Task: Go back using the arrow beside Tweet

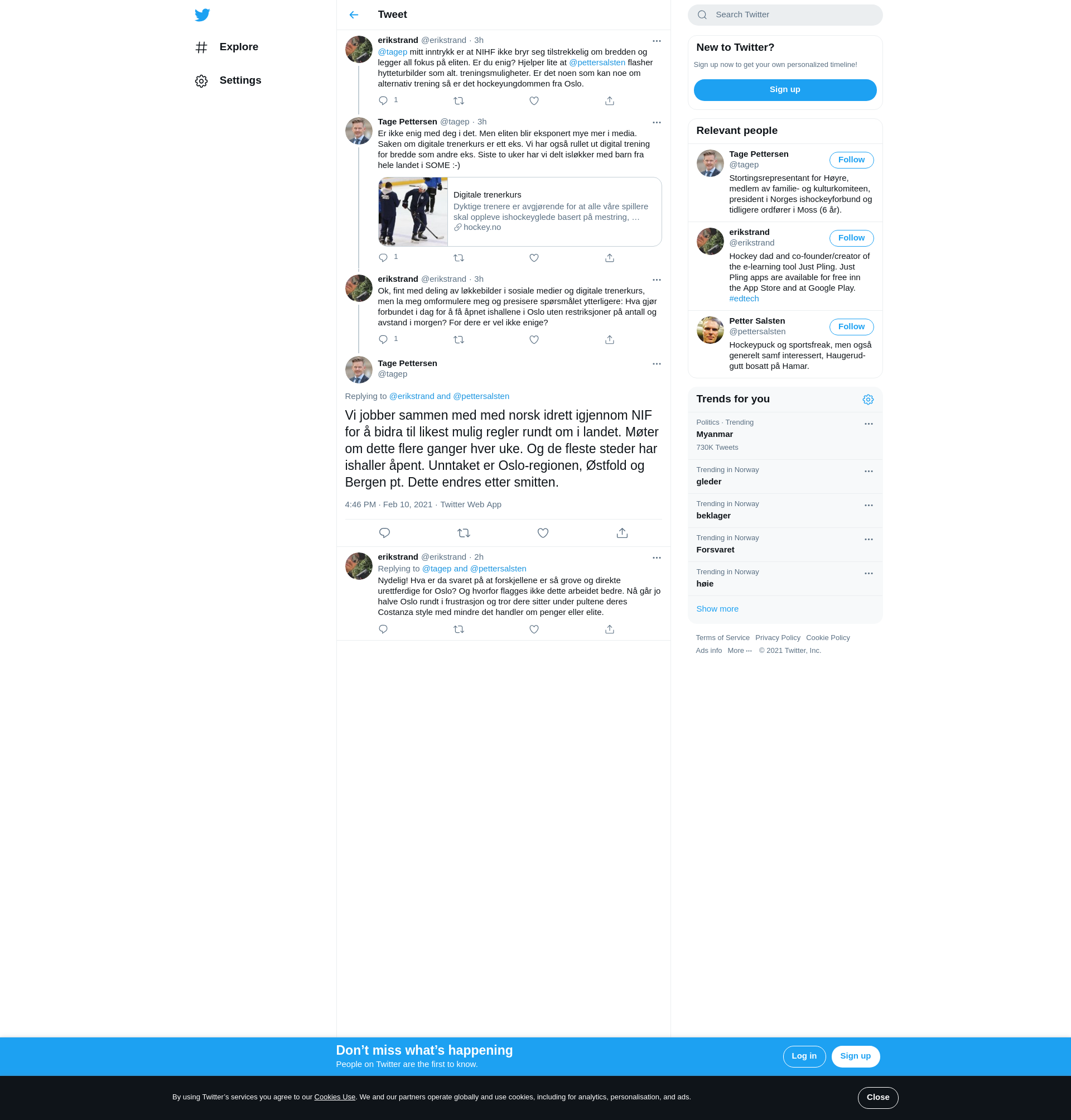Action: (354, 15)
